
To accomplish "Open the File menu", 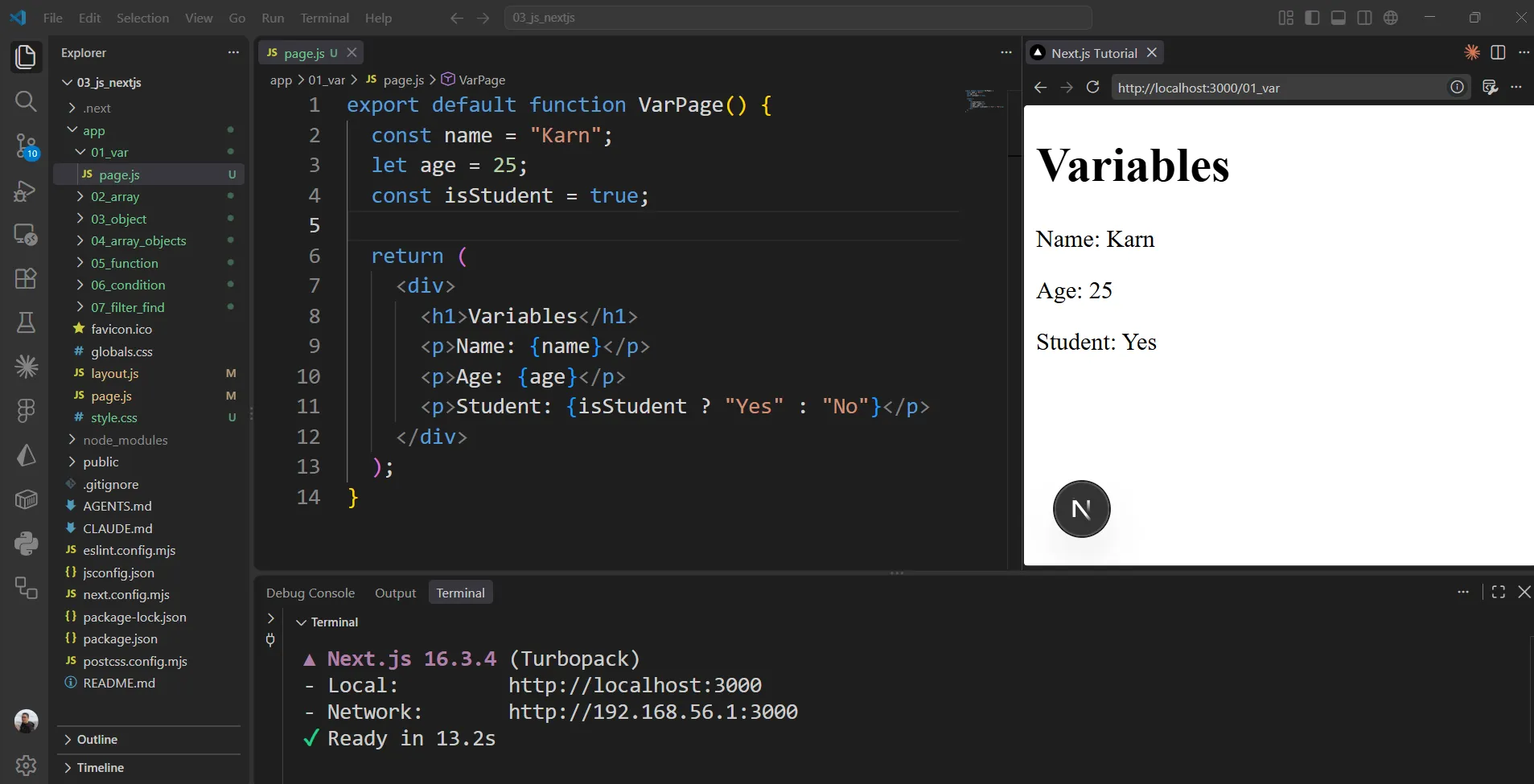I will (x=53, y=18).
